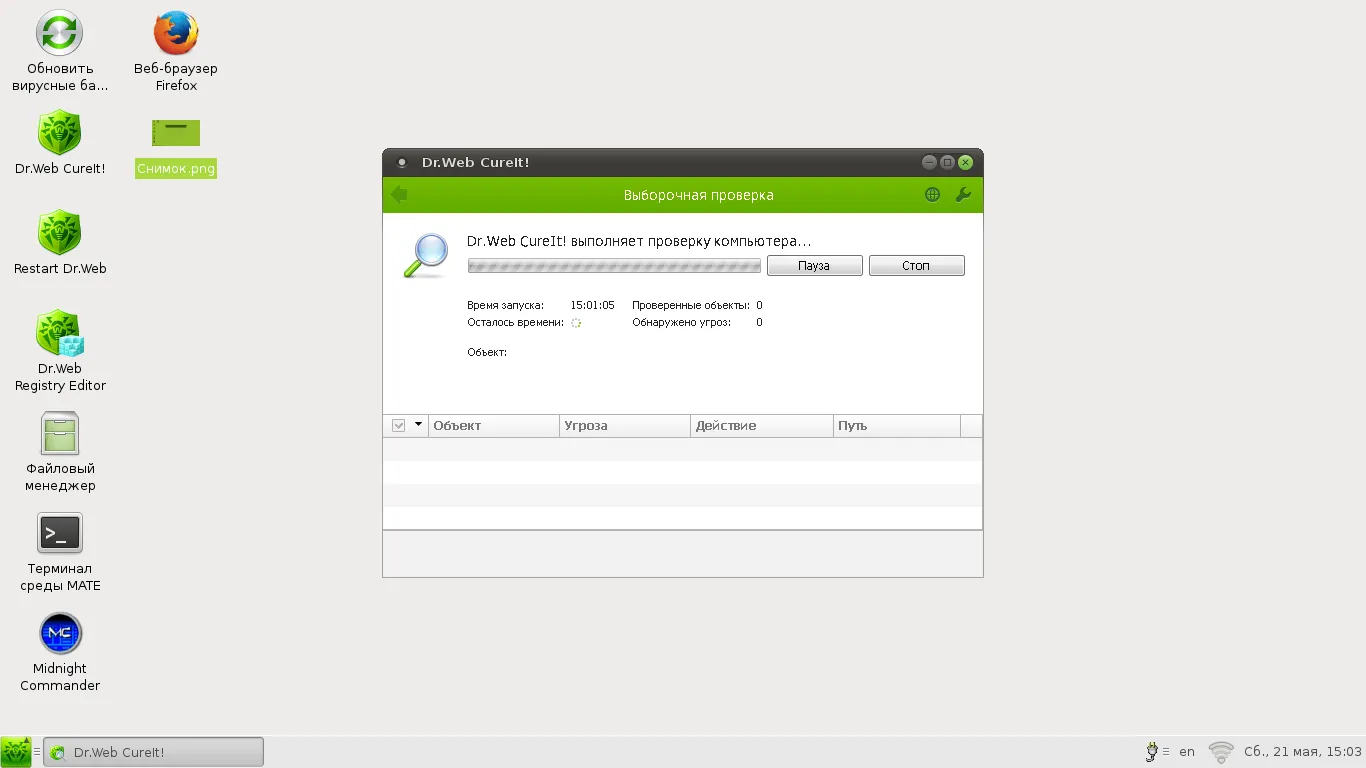Switch keyboard layout via en indicator

[1187, 752]
